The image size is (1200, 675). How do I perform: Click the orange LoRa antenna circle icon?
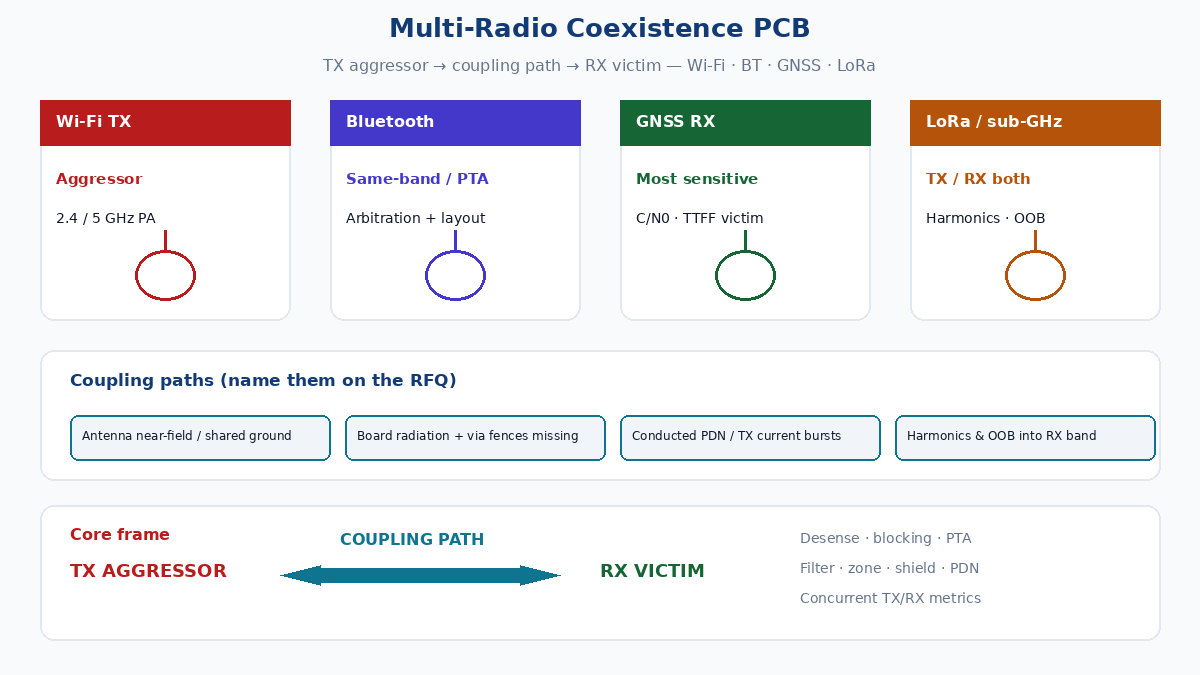[x=1035, y=275]
